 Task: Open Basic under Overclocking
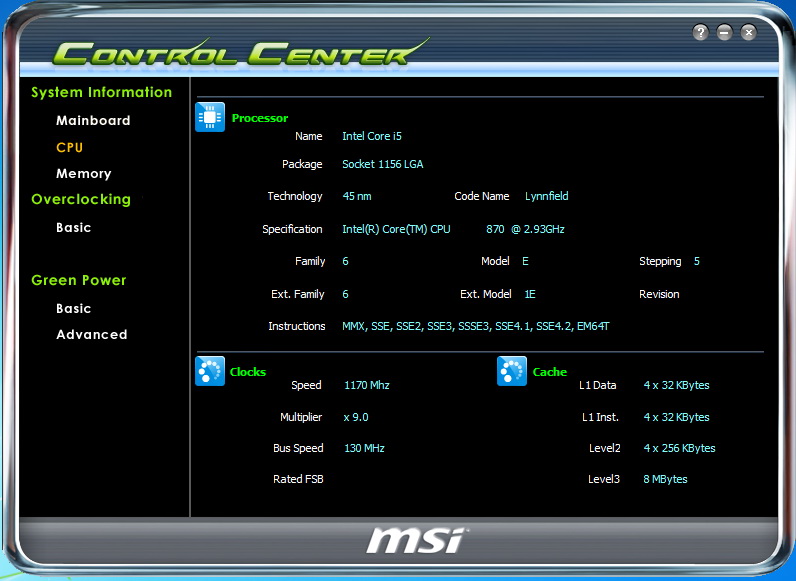pos(74,227)
